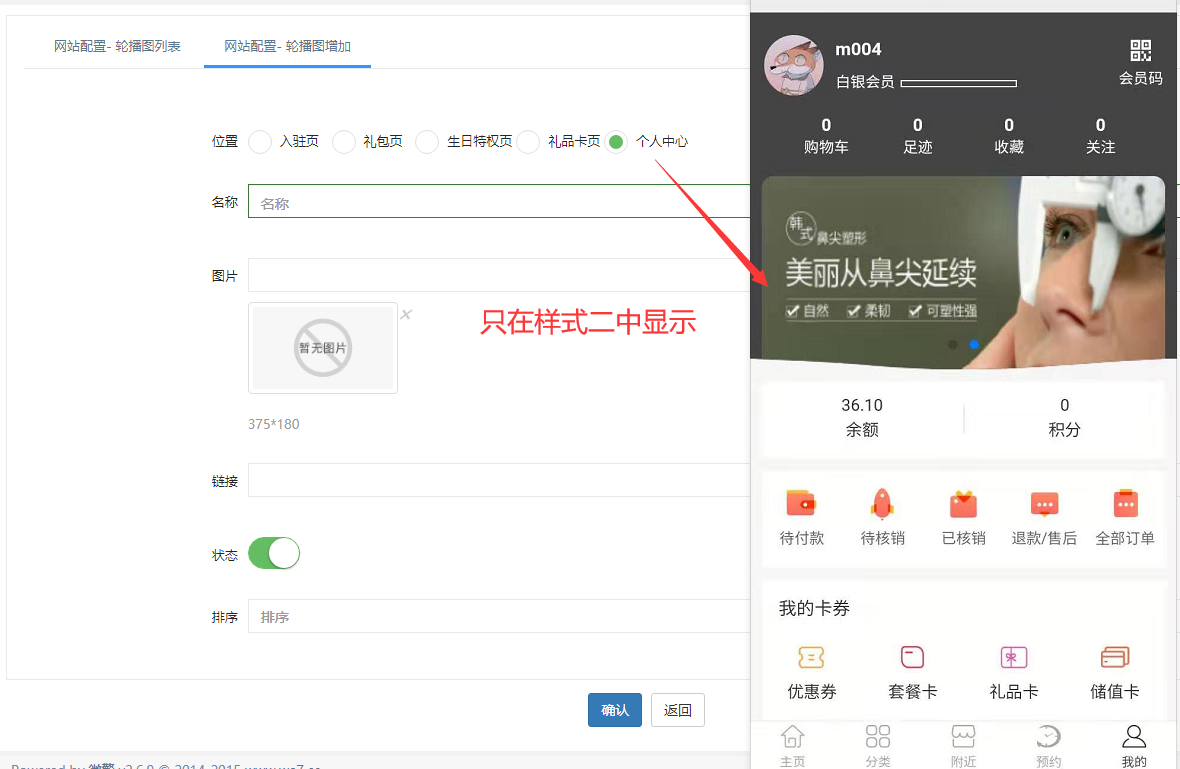Go to 附近 nearby in bottom nav

963,746
